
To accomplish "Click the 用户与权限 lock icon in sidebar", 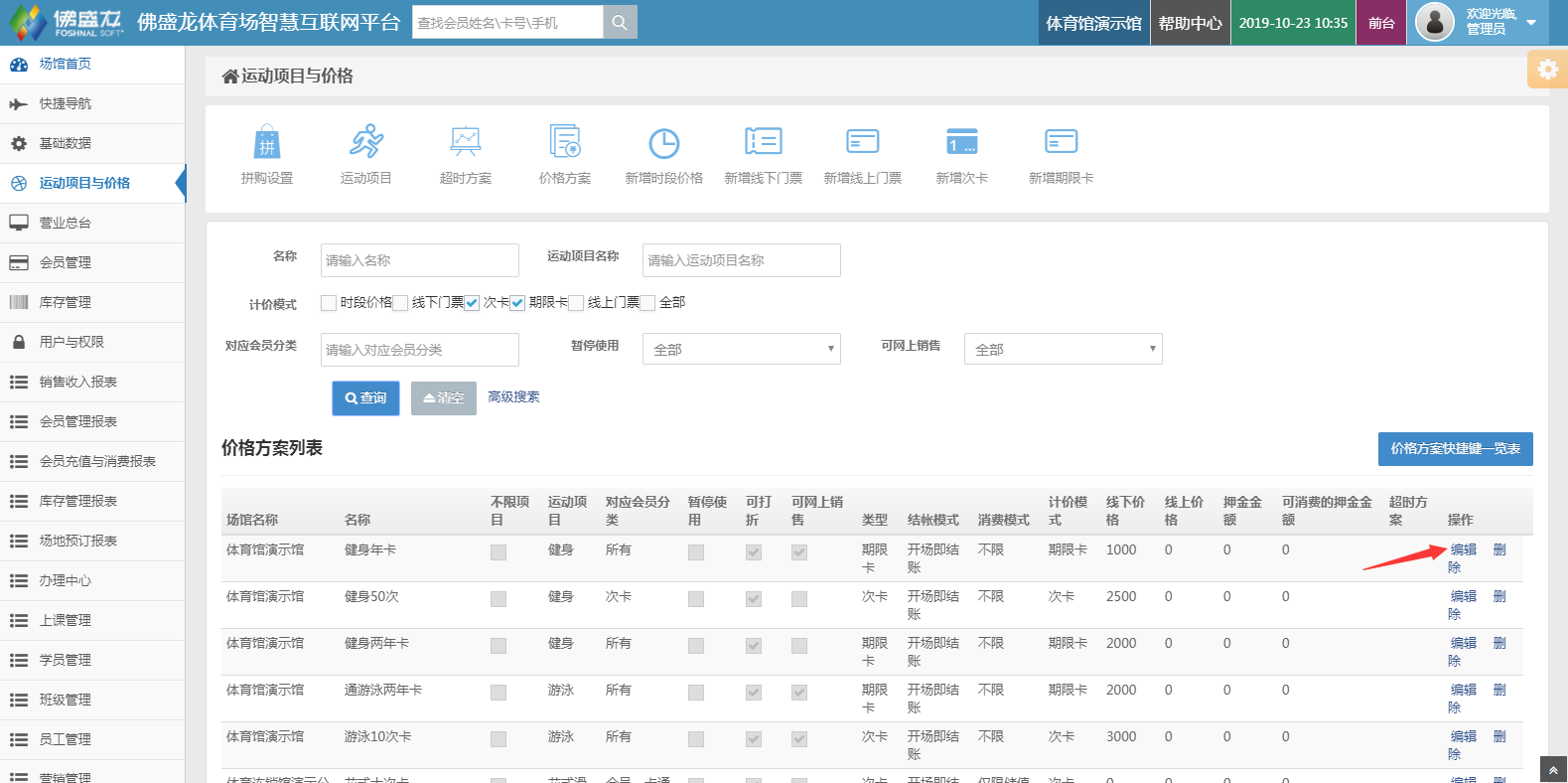I will pyautogui.click(x=19, y=342).
